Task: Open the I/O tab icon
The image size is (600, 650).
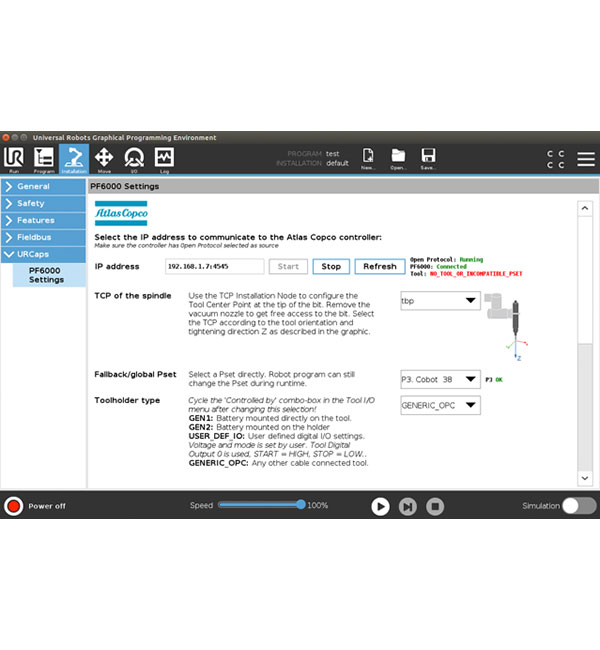Action: click(x=134, y=159)
